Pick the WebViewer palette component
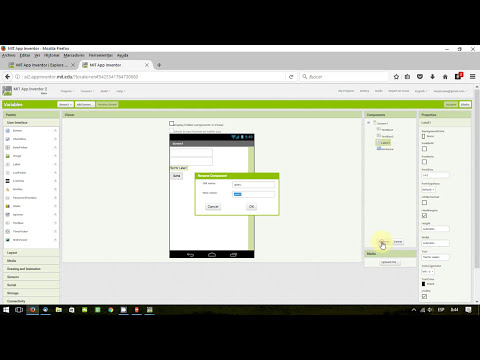This screenshot has width=480, height=360. tap(20, 240)
